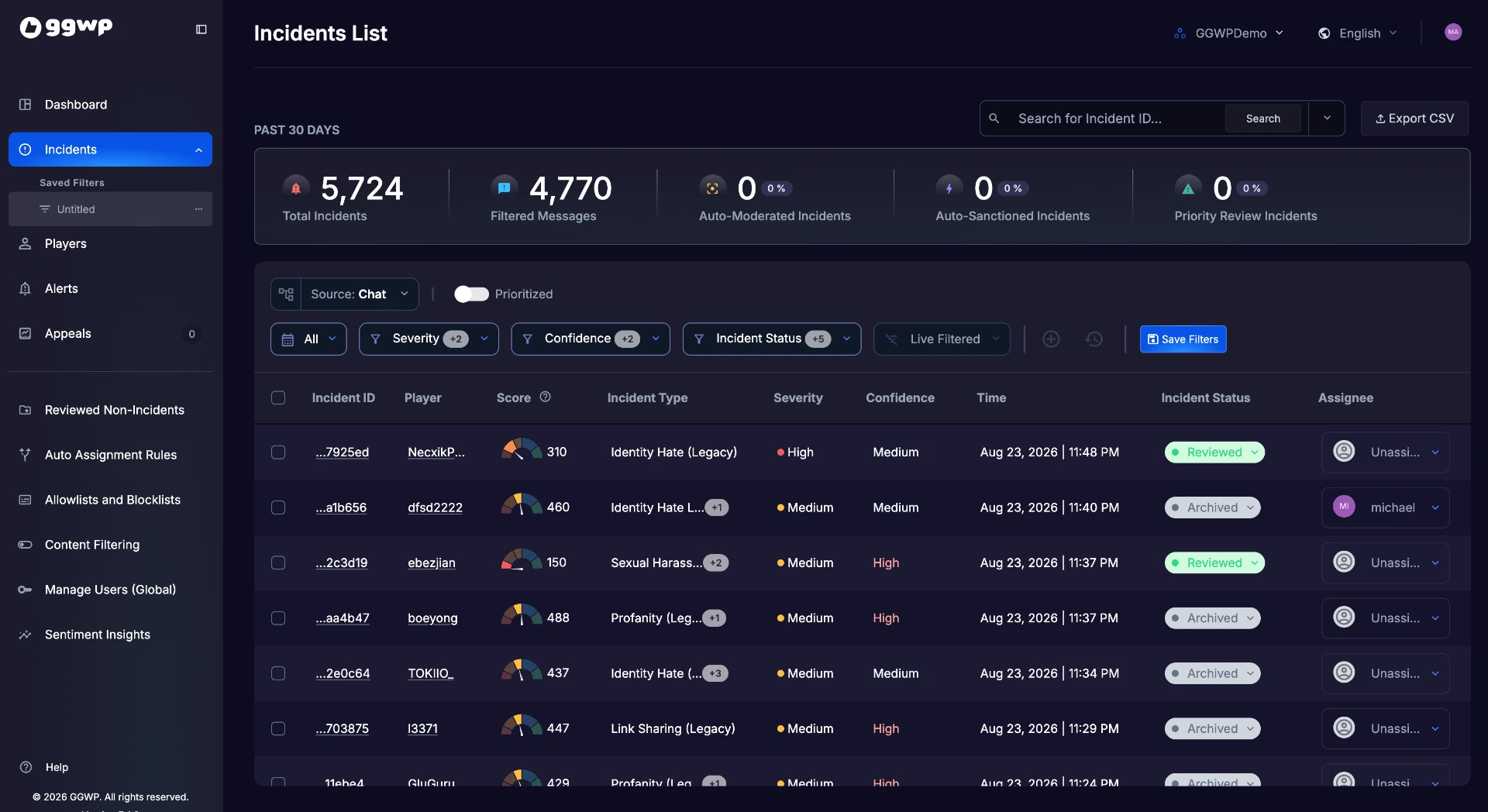Viewport: 1488px width, 812px height.
Task: Go to Auto Assignment Rules page
Action: click(111, 455)
